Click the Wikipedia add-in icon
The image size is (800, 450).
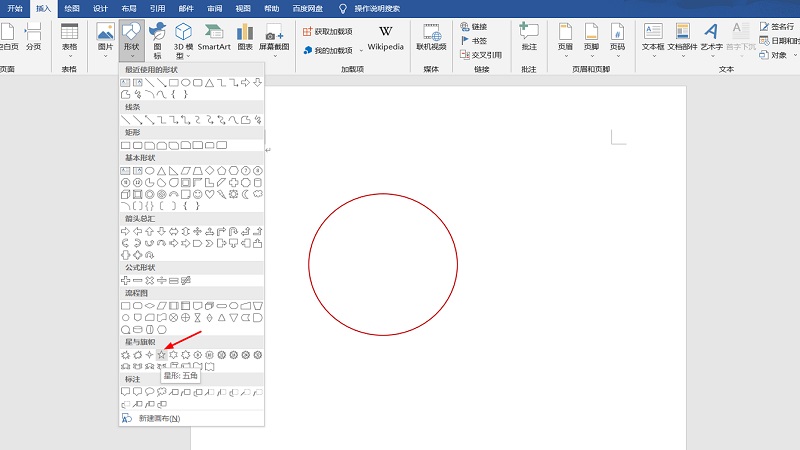tap(386, 36)
